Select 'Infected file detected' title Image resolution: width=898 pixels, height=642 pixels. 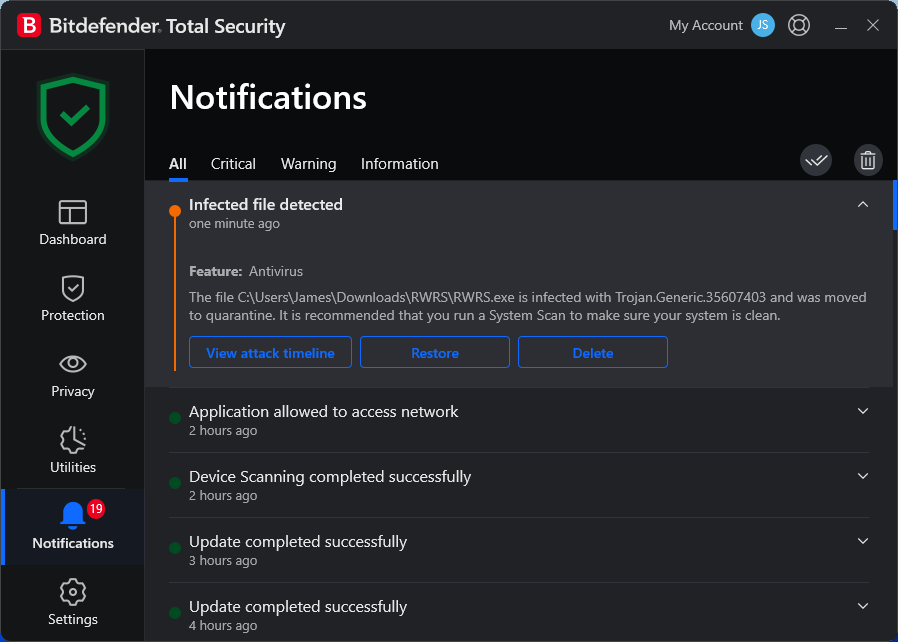(x=266, y=204)
